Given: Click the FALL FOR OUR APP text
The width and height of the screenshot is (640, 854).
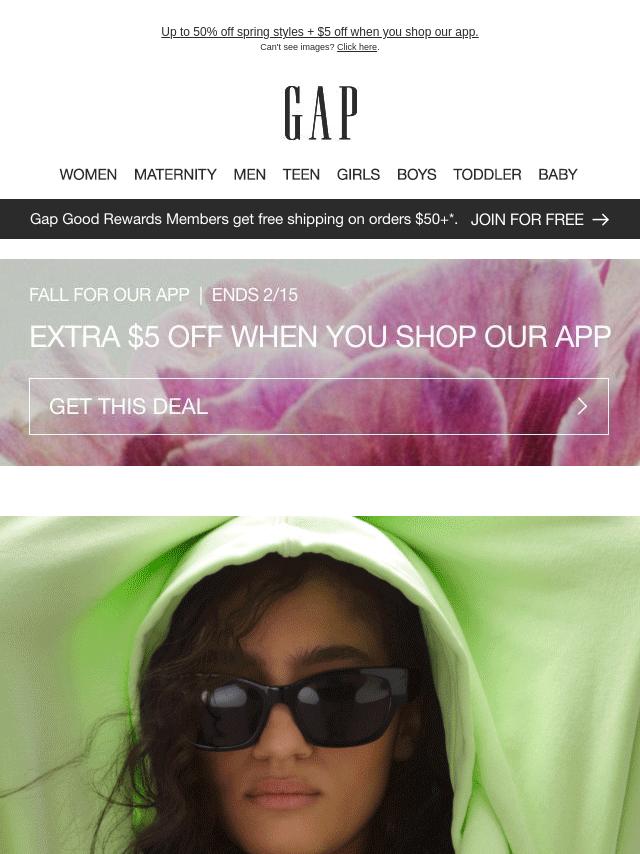Looking at the screenshot, I should 109,295.
